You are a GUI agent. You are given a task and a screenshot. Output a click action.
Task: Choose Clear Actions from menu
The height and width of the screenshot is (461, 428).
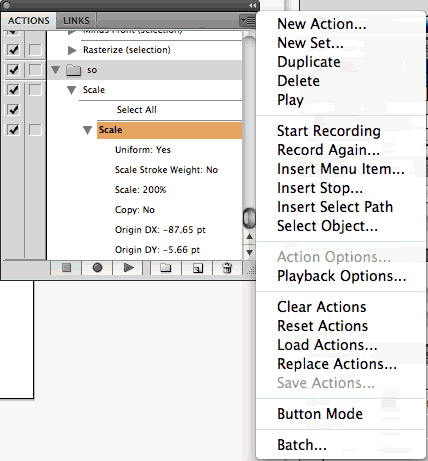[x=322, y=307]
